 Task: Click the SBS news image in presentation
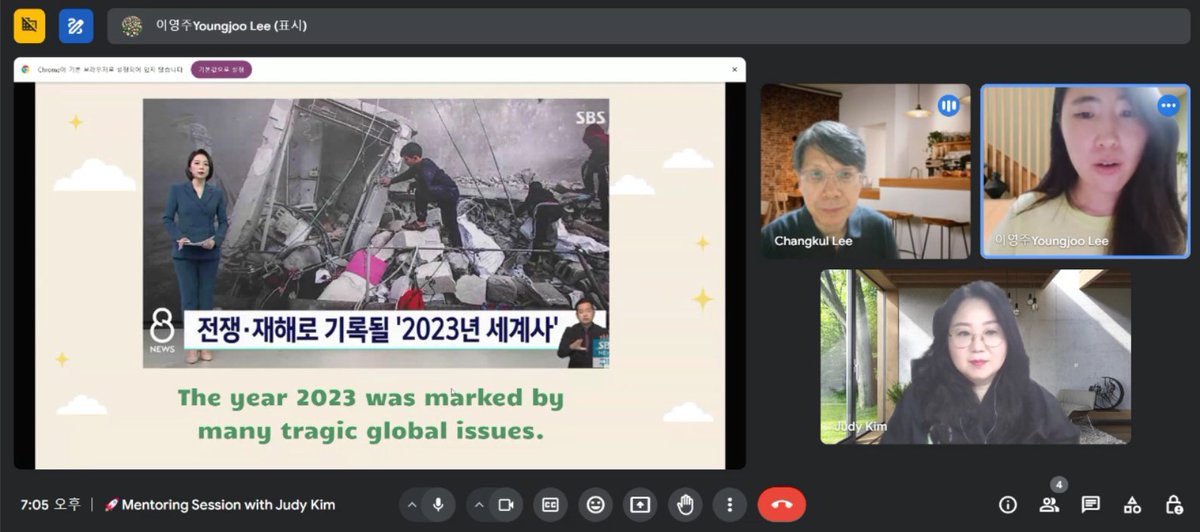376,233
